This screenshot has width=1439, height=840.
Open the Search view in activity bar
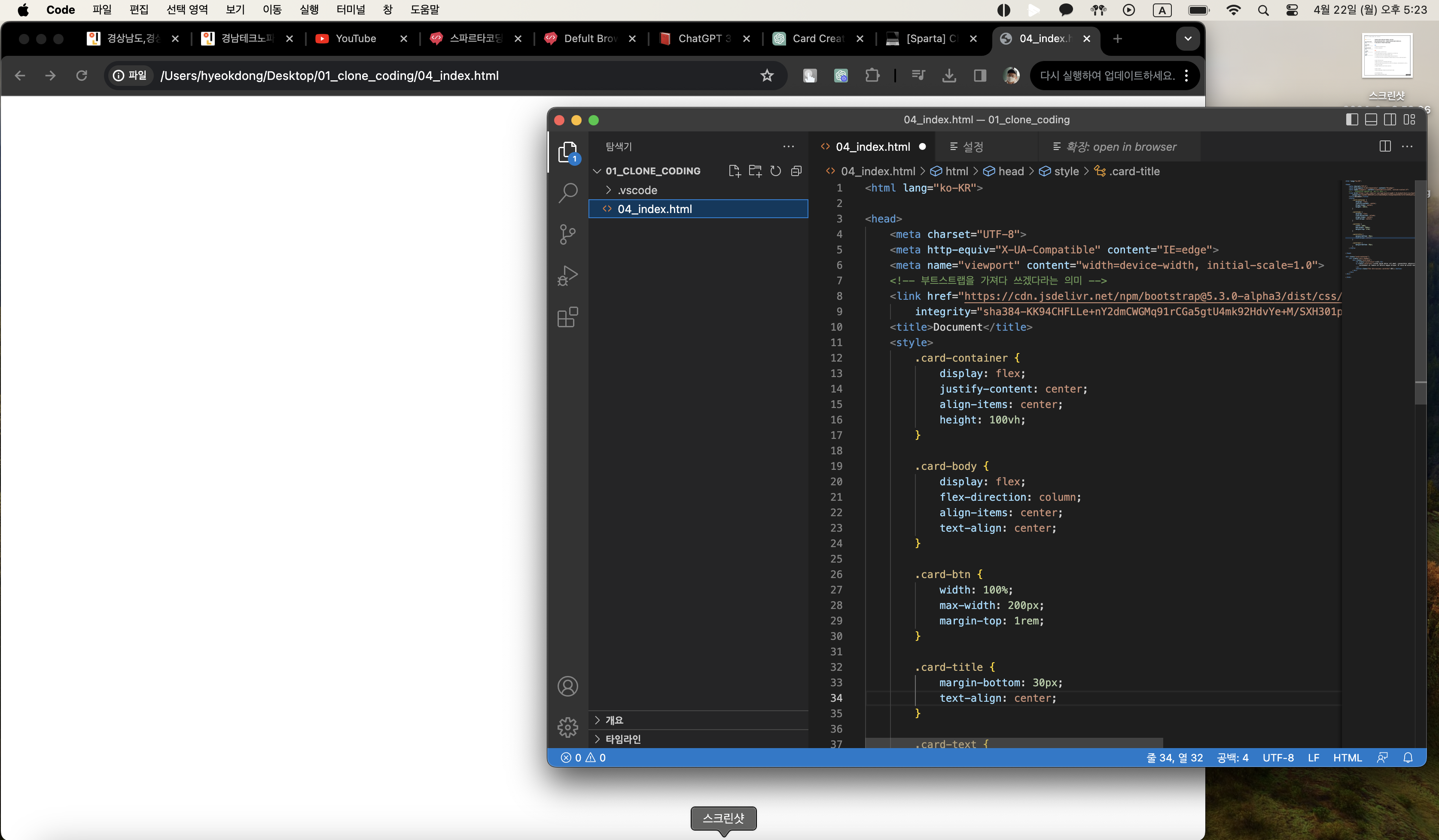pos(567,193)
